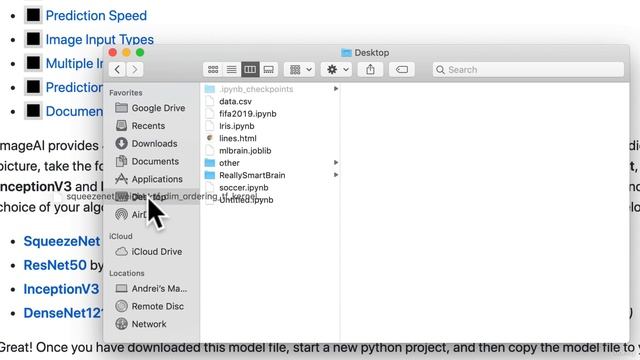Click the Network globe icon
Screen dimensions: 640x360
121,324
